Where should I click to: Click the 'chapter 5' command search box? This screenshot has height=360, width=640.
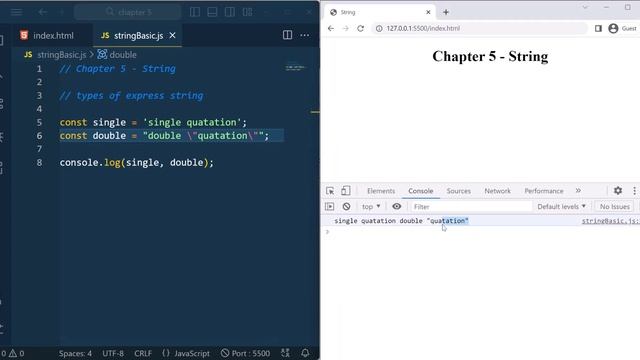(x=127, y=12)
